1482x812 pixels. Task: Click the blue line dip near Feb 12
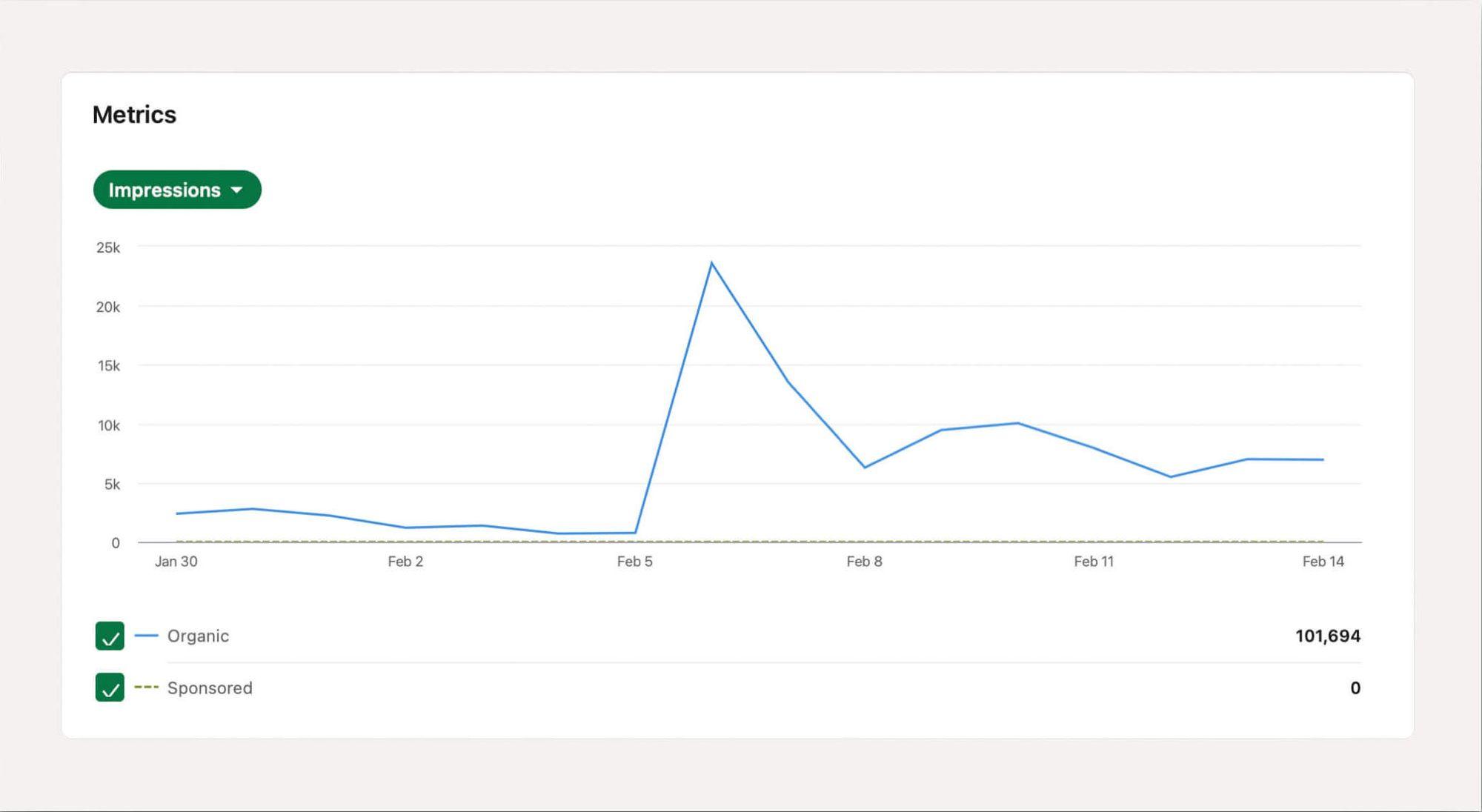1169,476
